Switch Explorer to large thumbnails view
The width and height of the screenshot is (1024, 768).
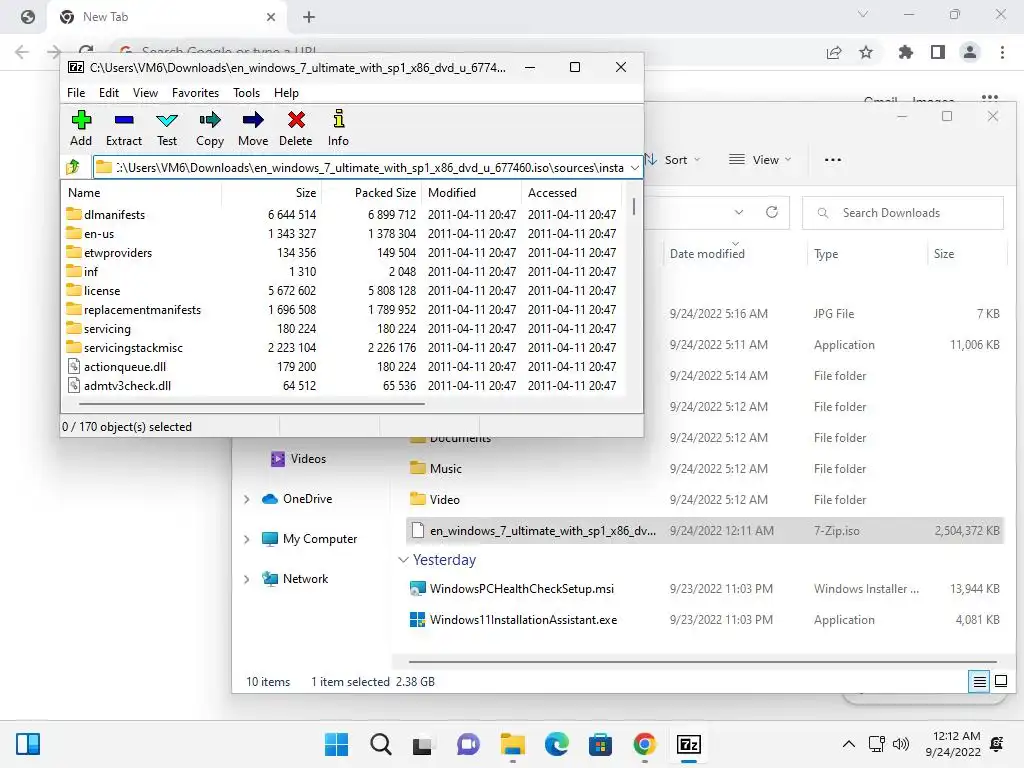(1000, 682)
